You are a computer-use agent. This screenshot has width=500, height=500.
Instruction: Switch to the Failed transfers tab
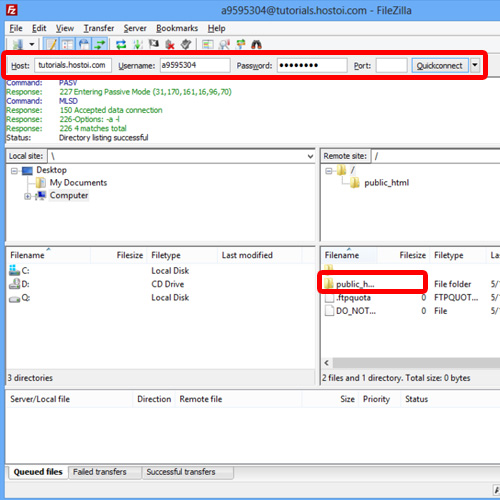coord(105,472)
